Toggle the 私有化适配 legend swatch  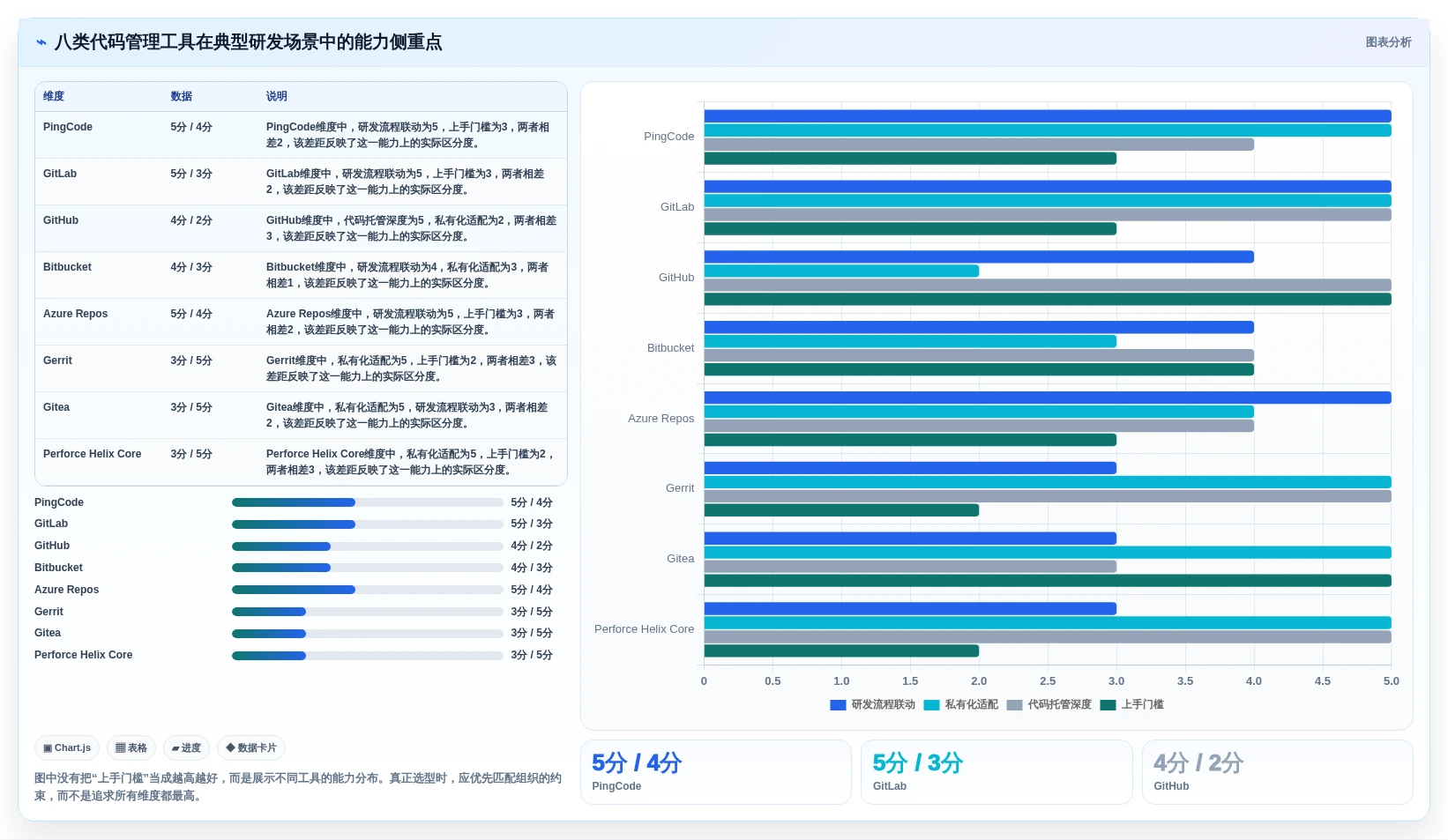point(931,705)
